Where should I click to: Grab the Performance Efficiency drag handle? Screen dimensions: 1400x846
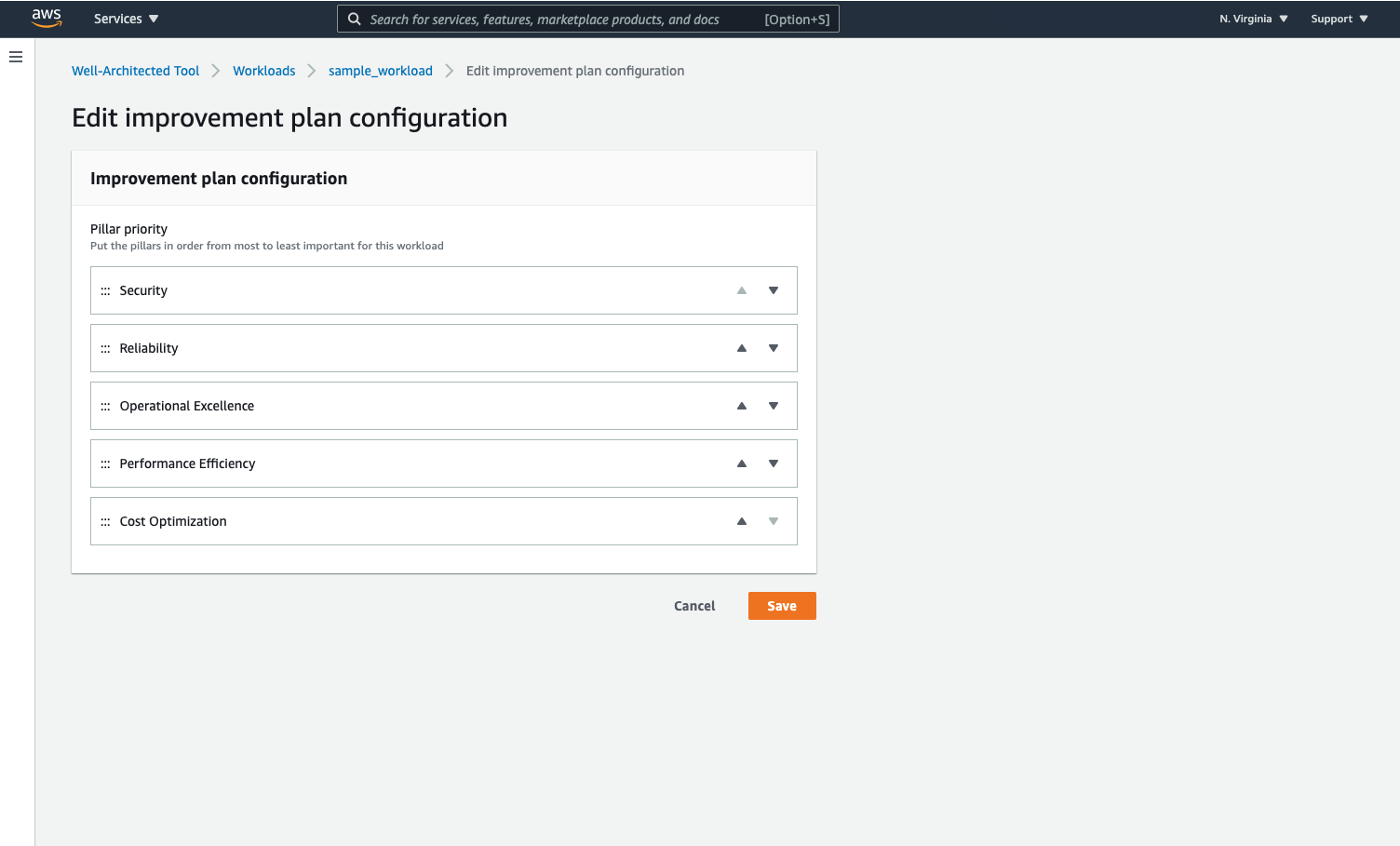(x=105, y=464)
